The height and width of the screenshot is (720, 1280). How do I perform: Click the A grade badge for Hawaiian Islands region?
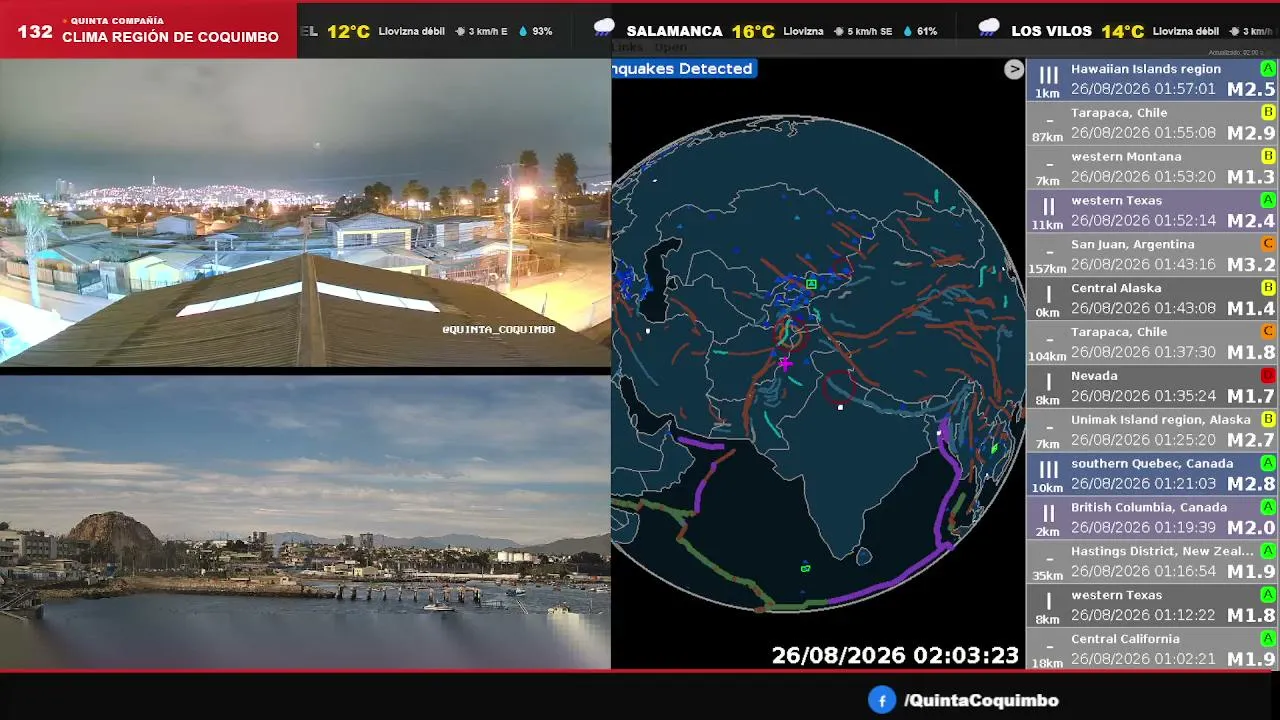pos(1268,69)
